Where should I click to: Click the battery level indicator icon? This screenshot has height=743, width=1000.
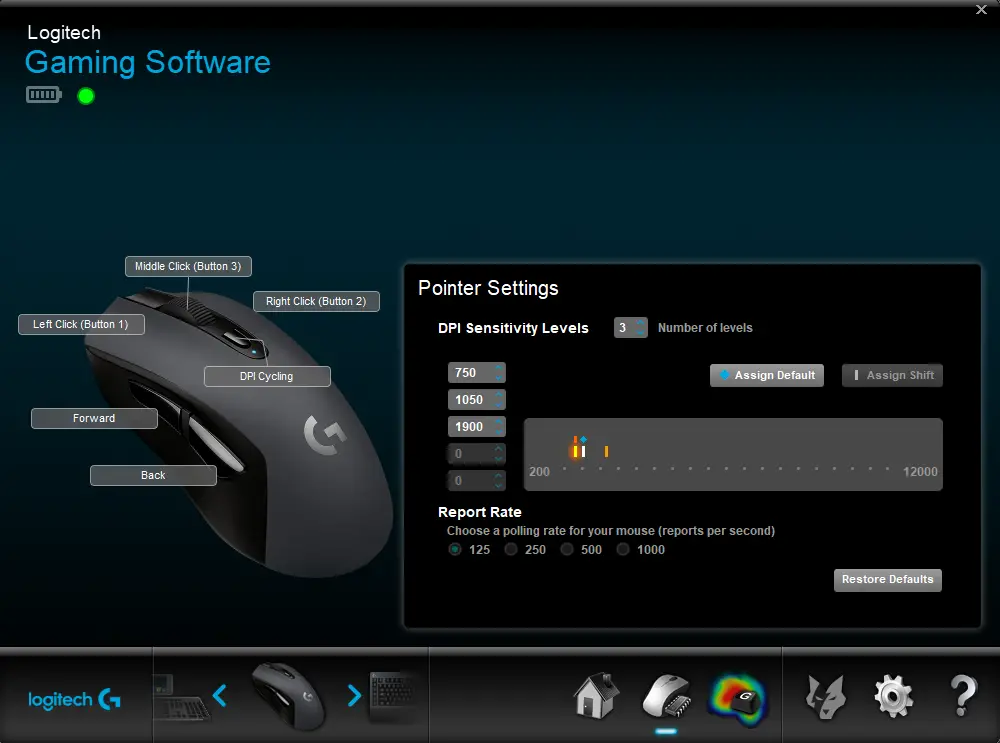click(x=43, y=95)
